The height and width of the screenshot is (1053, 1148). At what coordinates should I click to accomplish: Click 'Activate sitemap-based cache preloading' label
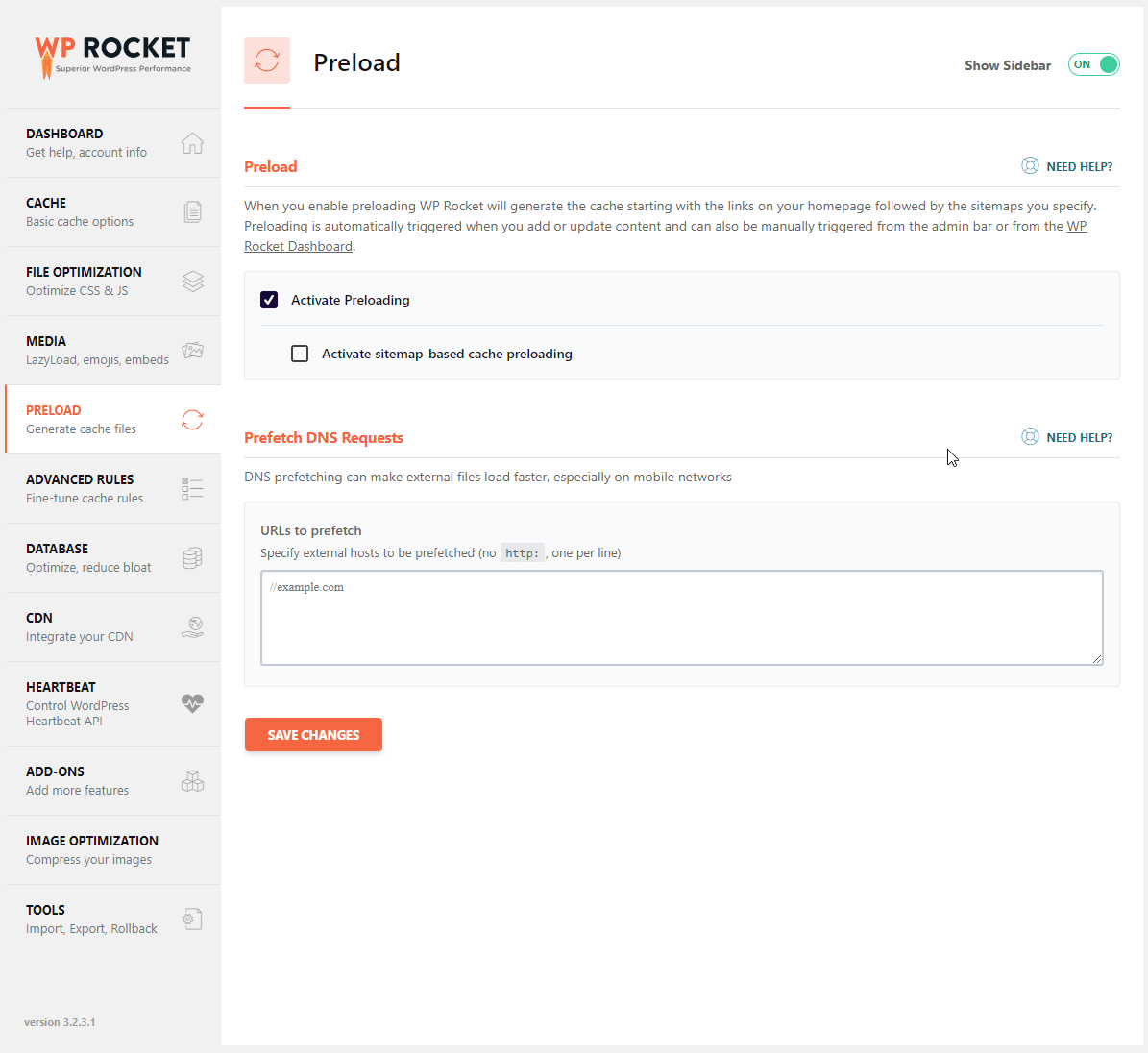447,355
